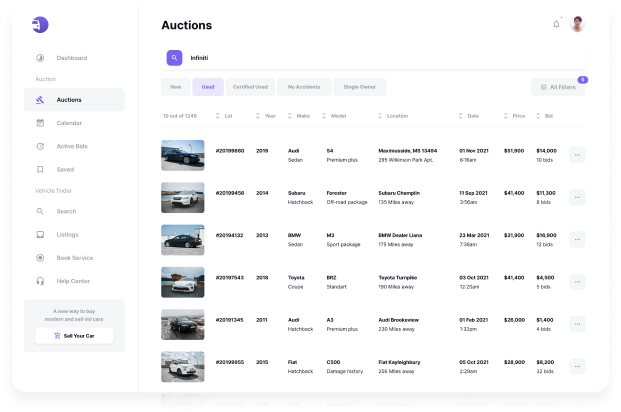Click the Auctions gavel icon

tap(40, 100)
